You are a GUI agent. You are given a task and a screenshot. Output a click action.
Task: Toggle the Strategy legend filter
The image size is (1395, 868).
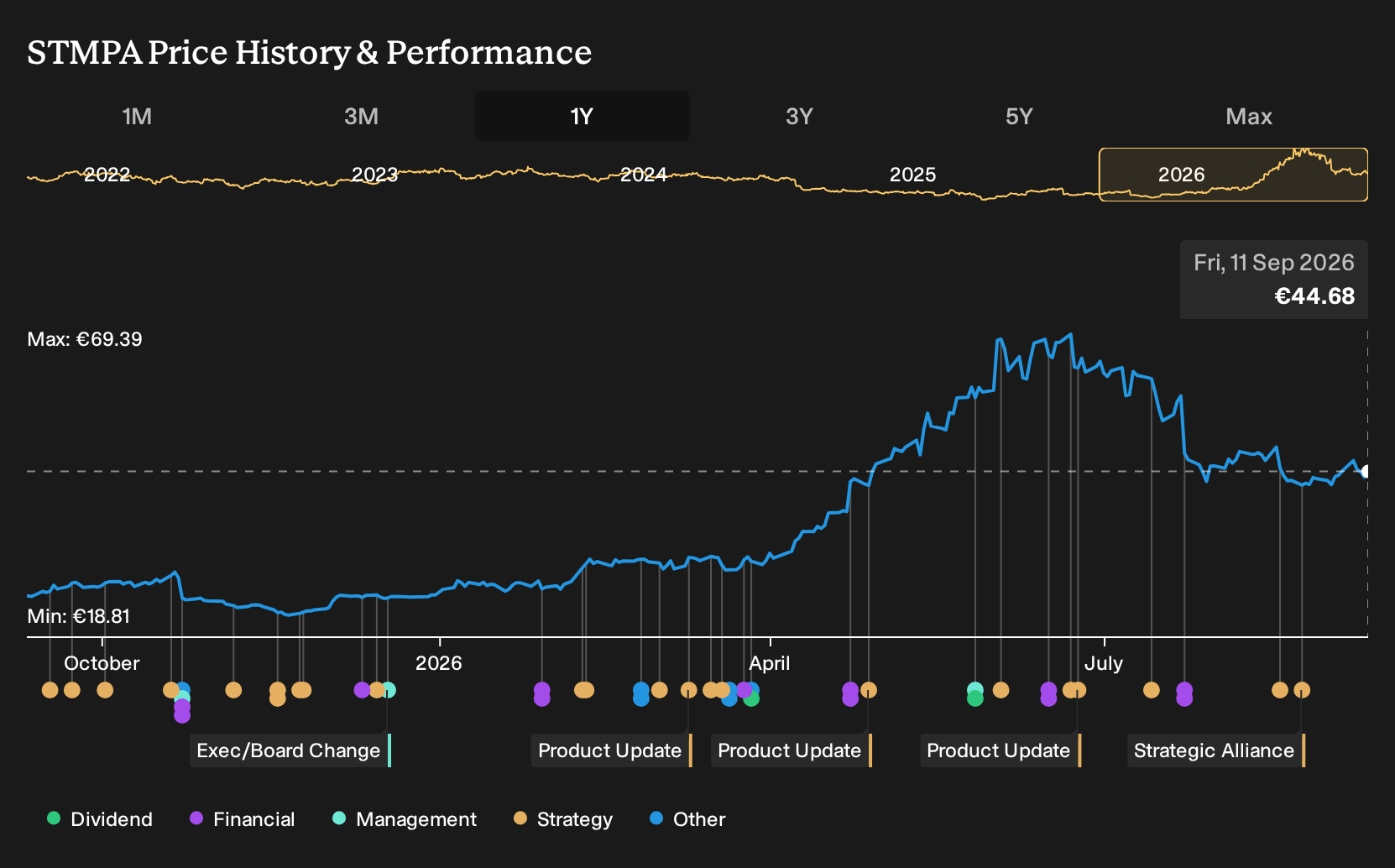point(563,819)
